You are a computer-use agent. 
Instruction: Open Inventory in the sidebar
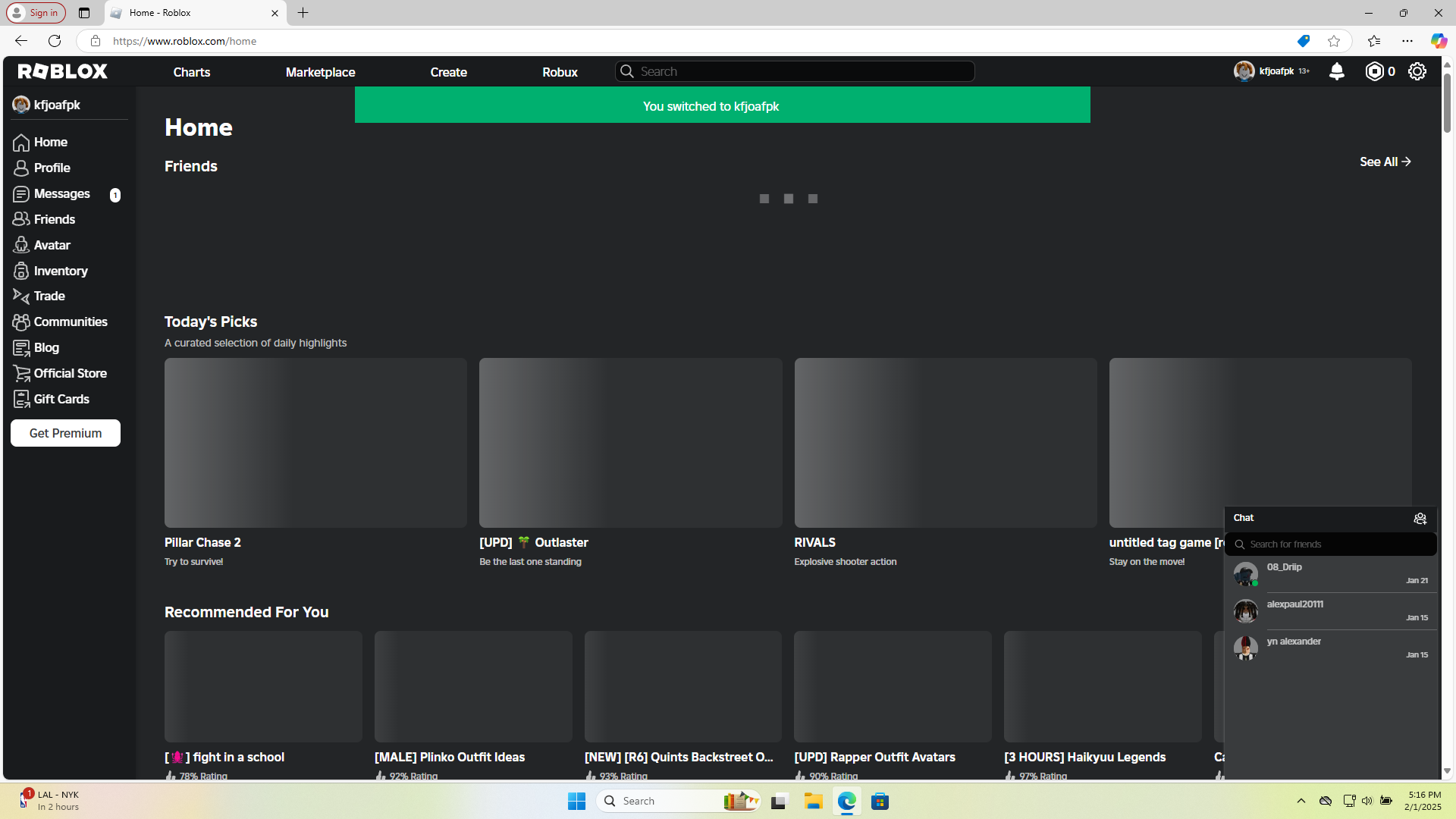[60, 271]
